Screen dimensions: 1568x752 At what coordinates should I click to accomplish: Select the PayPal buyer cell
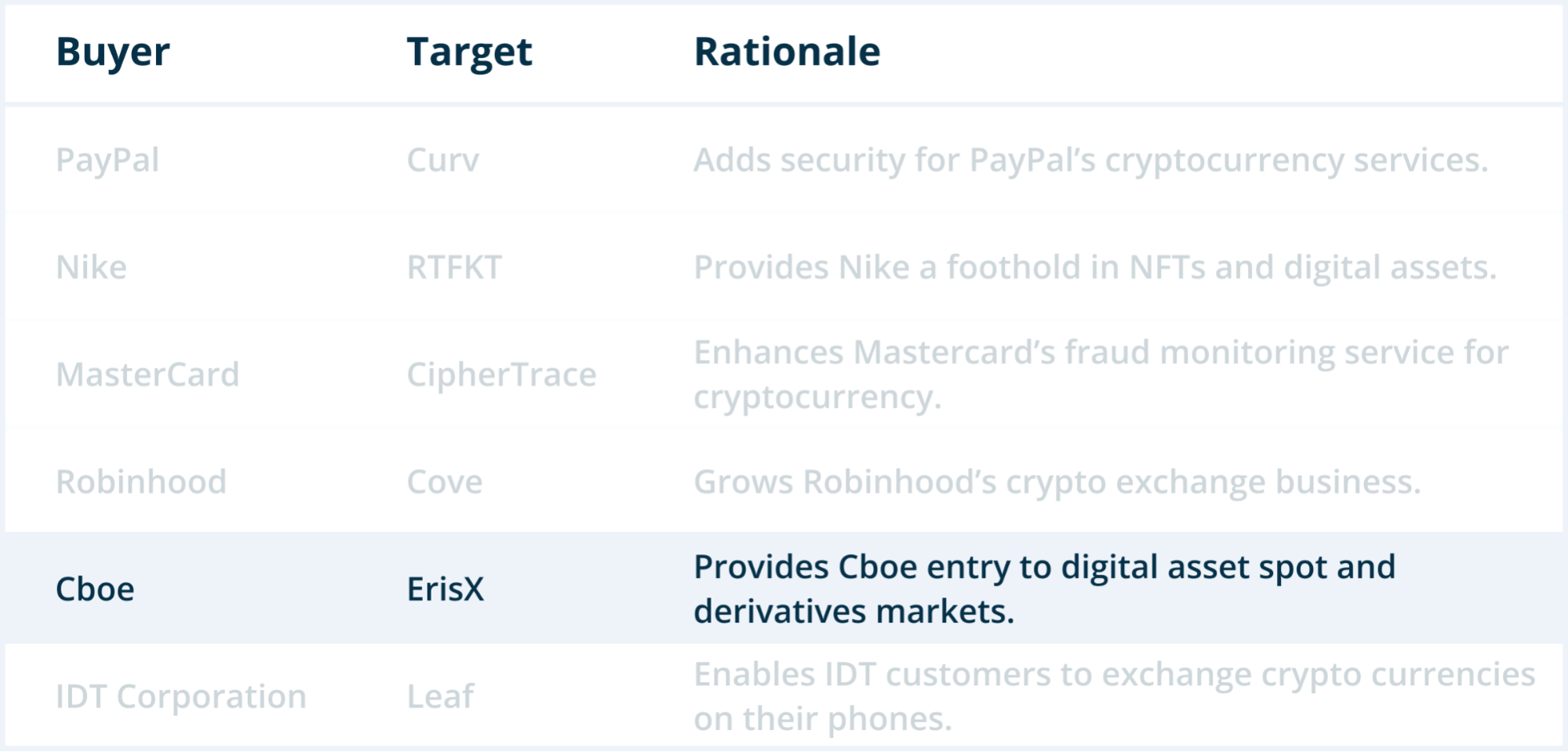pos(107,161)
